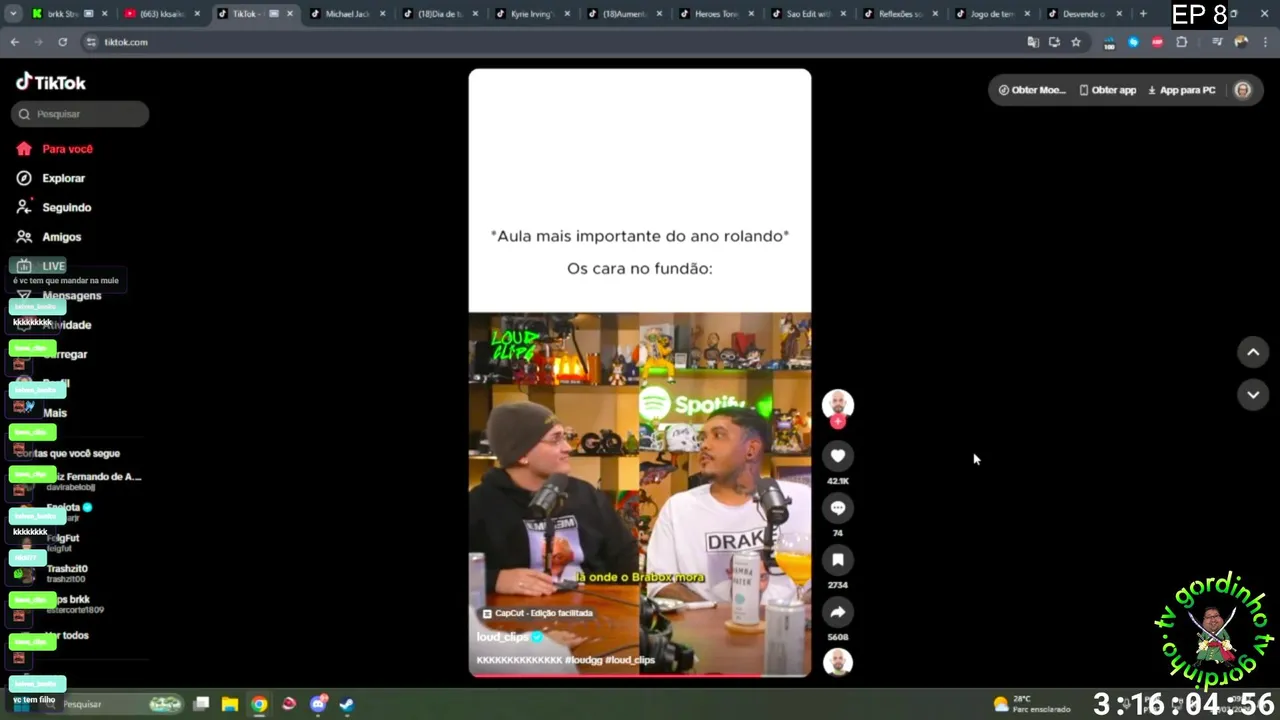The image size is (1280, 720).
Task: Bookmark the page with the star icon
Action: point(1076,42)
